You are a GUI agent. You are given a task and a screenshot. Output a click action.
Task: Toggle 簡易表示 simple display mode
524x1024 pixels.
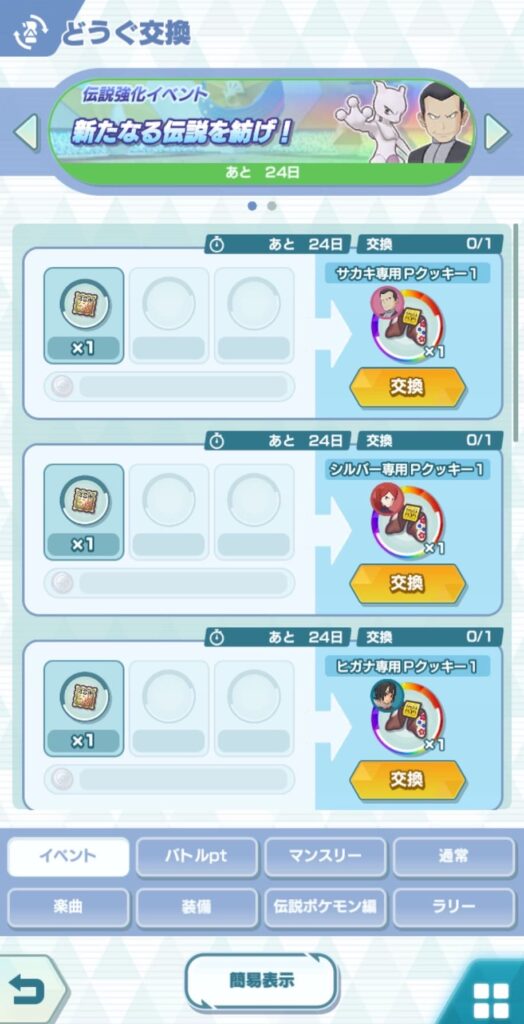click(x=261, y=980)
